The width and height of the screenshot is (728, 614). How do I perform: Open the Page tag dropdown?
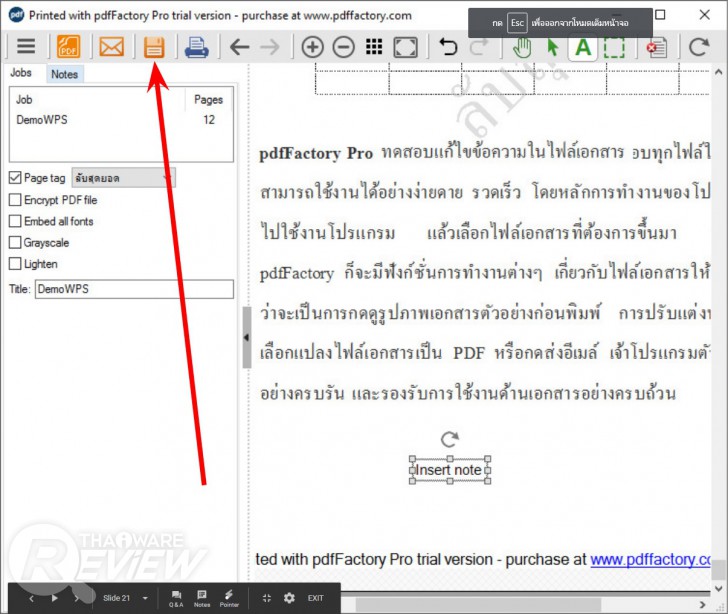[124, 178]
